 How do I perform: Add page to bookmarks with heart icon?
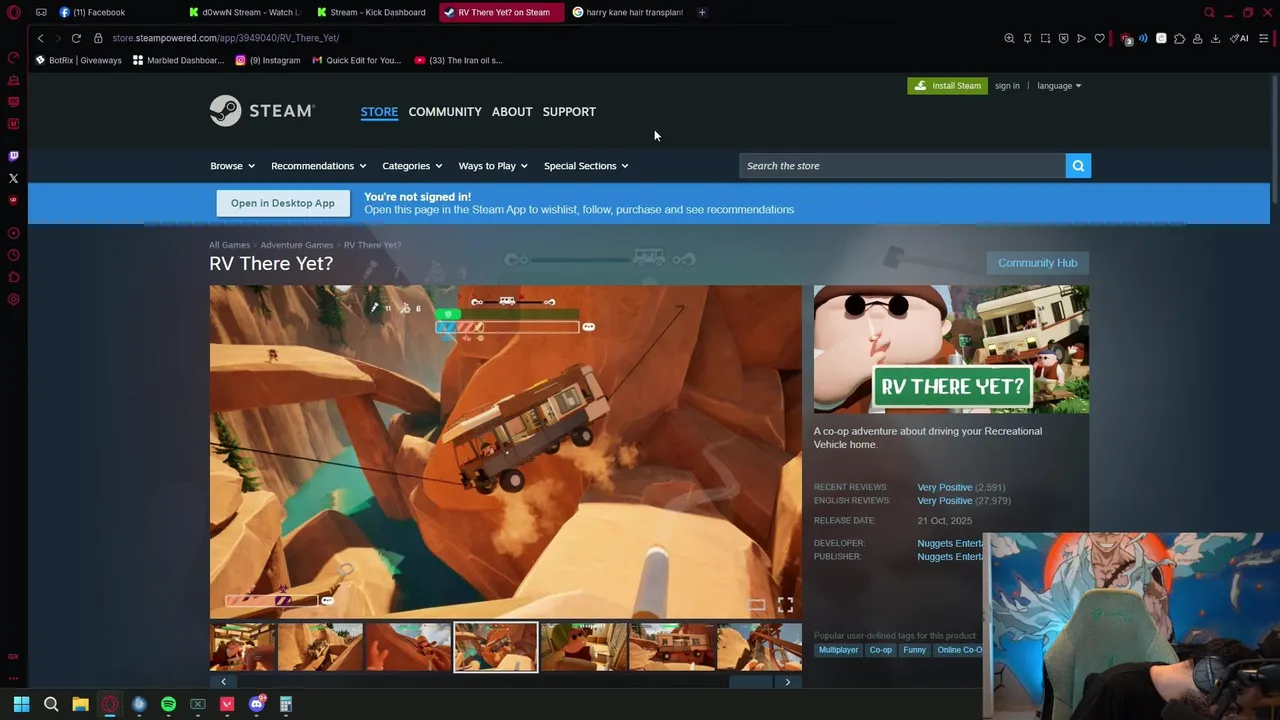coord(1099,38)
